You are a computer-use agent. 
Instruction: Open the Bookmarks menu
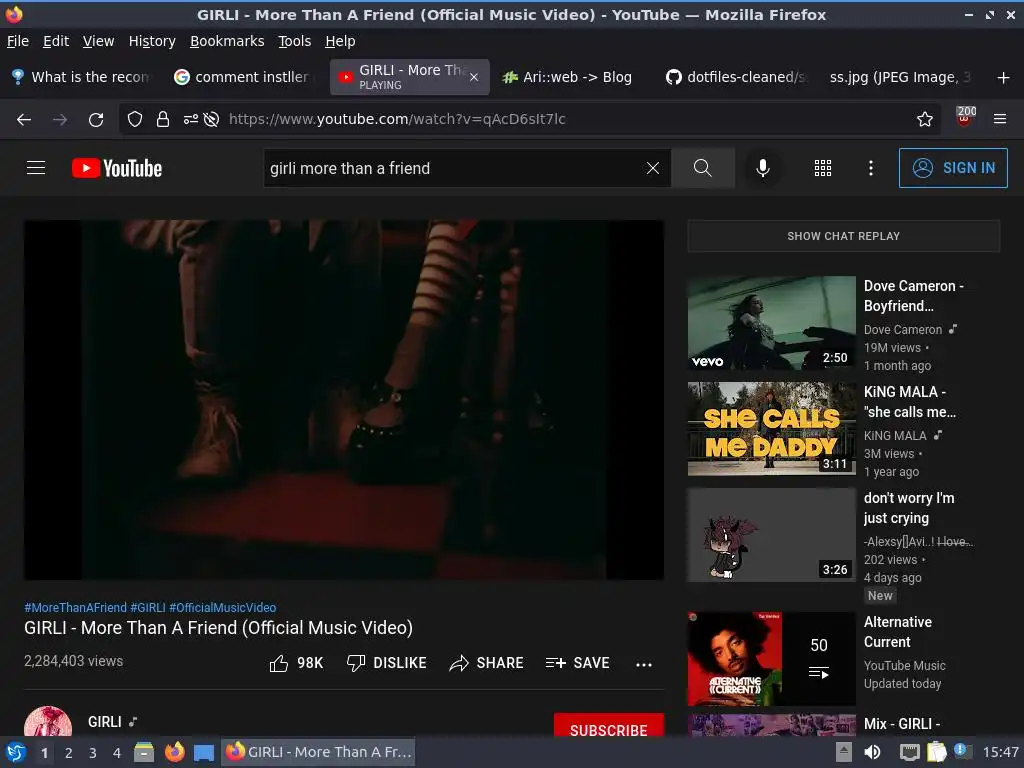[227, 41]
